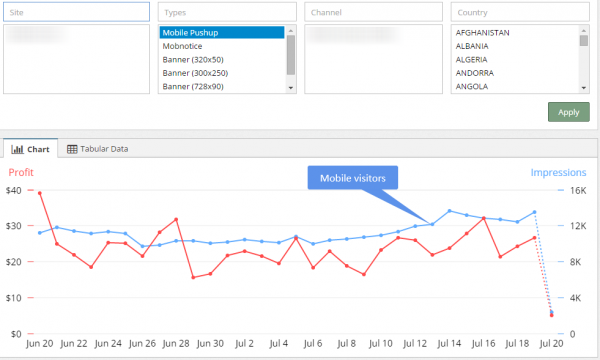Click the Types list scrollbar thumb
Viewport: 600px width, 360px height.
tap(291, 55)
